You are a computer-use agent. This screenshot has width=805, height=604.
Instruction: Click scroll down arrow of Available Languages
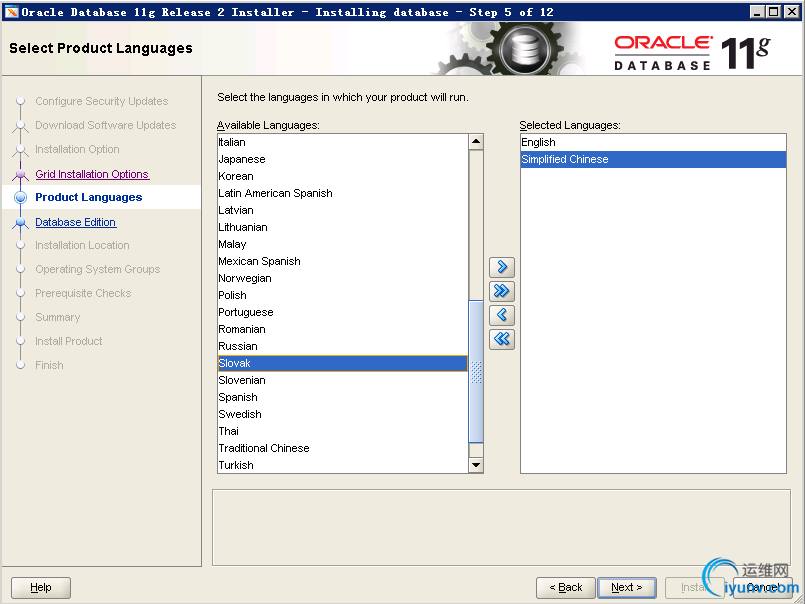[x=476, y=465]
